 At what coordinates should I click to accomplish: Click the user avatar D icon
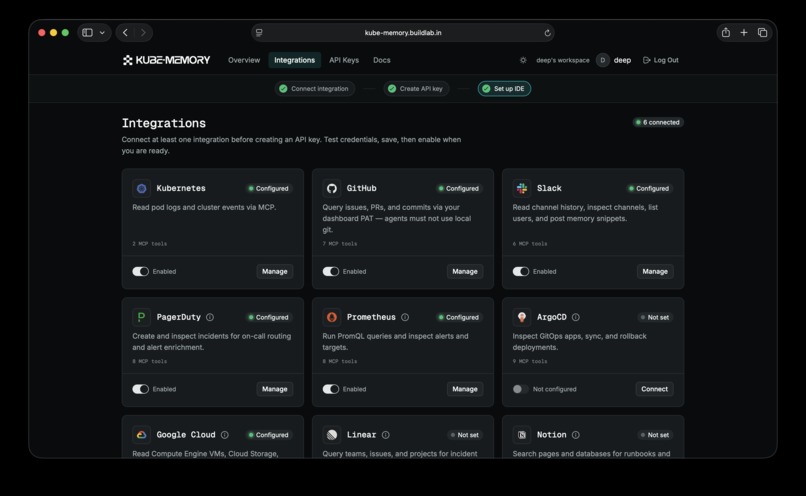tap(602, 60)
